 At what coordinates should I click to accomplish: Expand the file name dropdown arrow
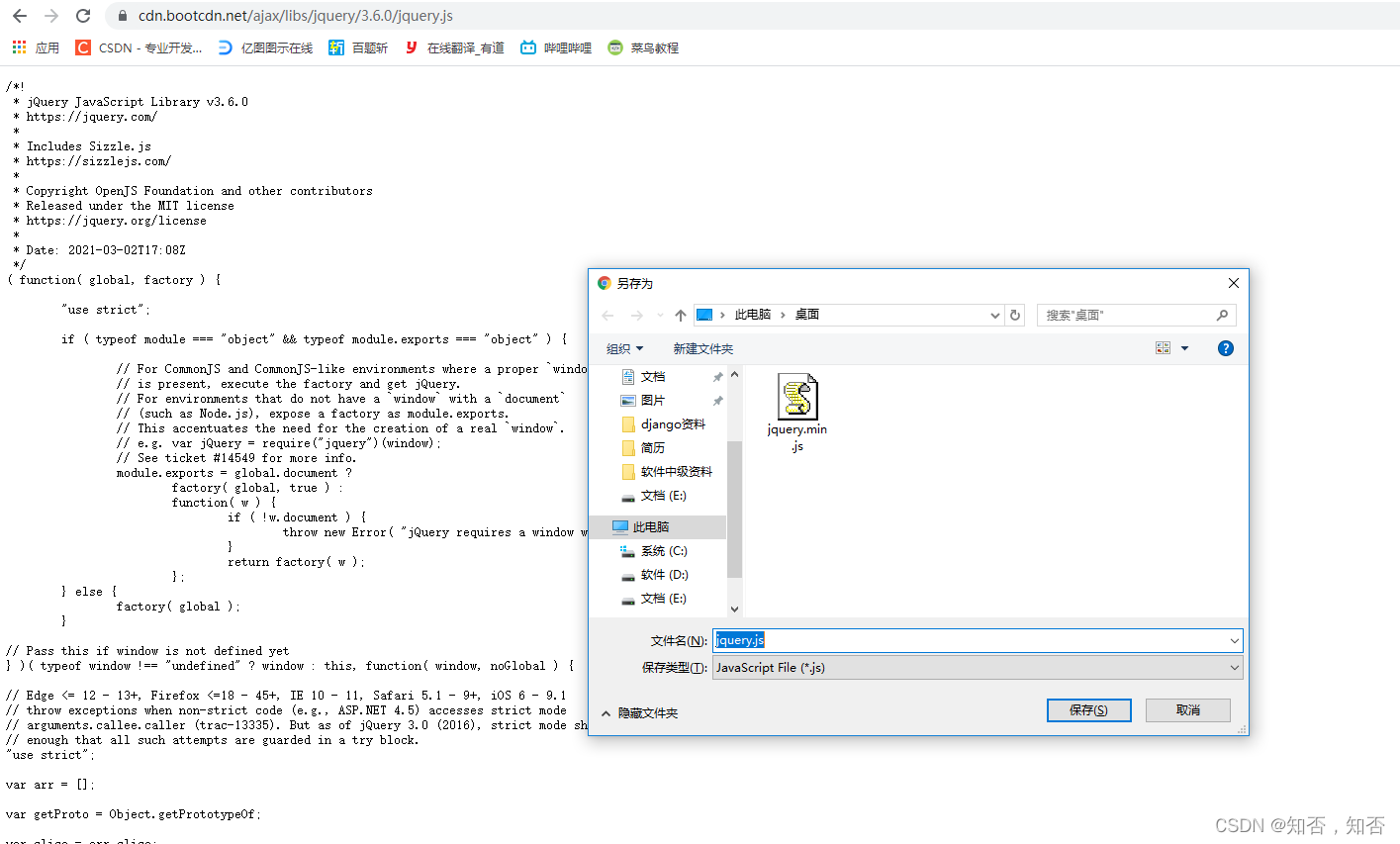pyautogui.click(x=1234, y=640)
